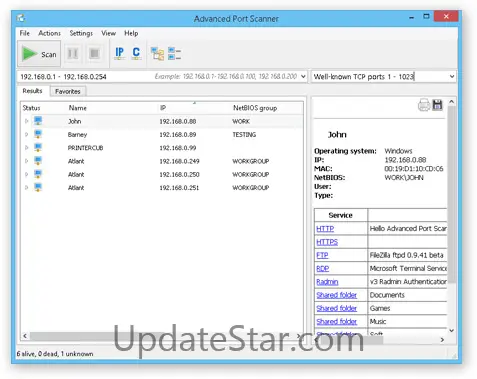Select the 192.168.0.99 IP cell

click(178, 148)
